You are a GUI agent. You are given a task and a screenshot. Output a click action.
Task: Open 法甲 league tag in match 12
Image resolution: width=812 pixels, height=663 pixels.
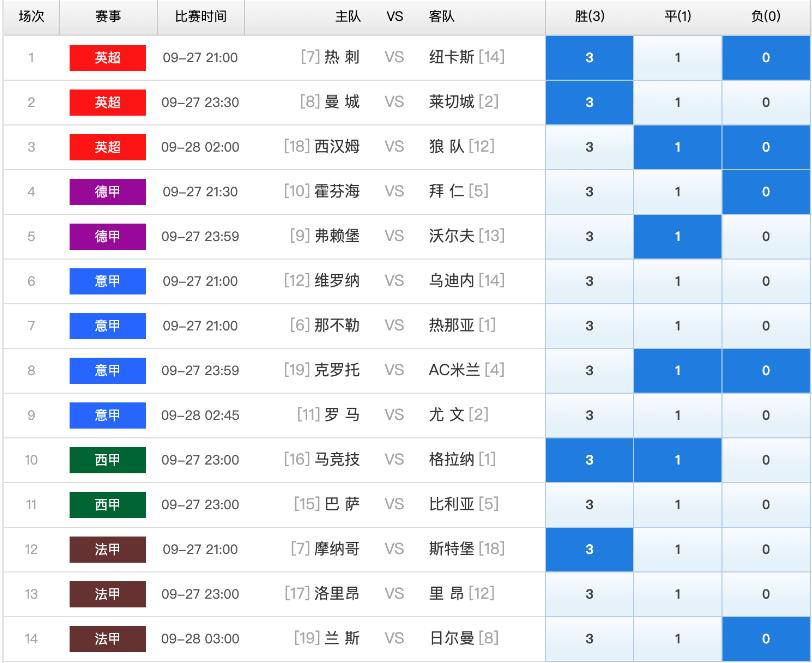(x=108, y=550)
